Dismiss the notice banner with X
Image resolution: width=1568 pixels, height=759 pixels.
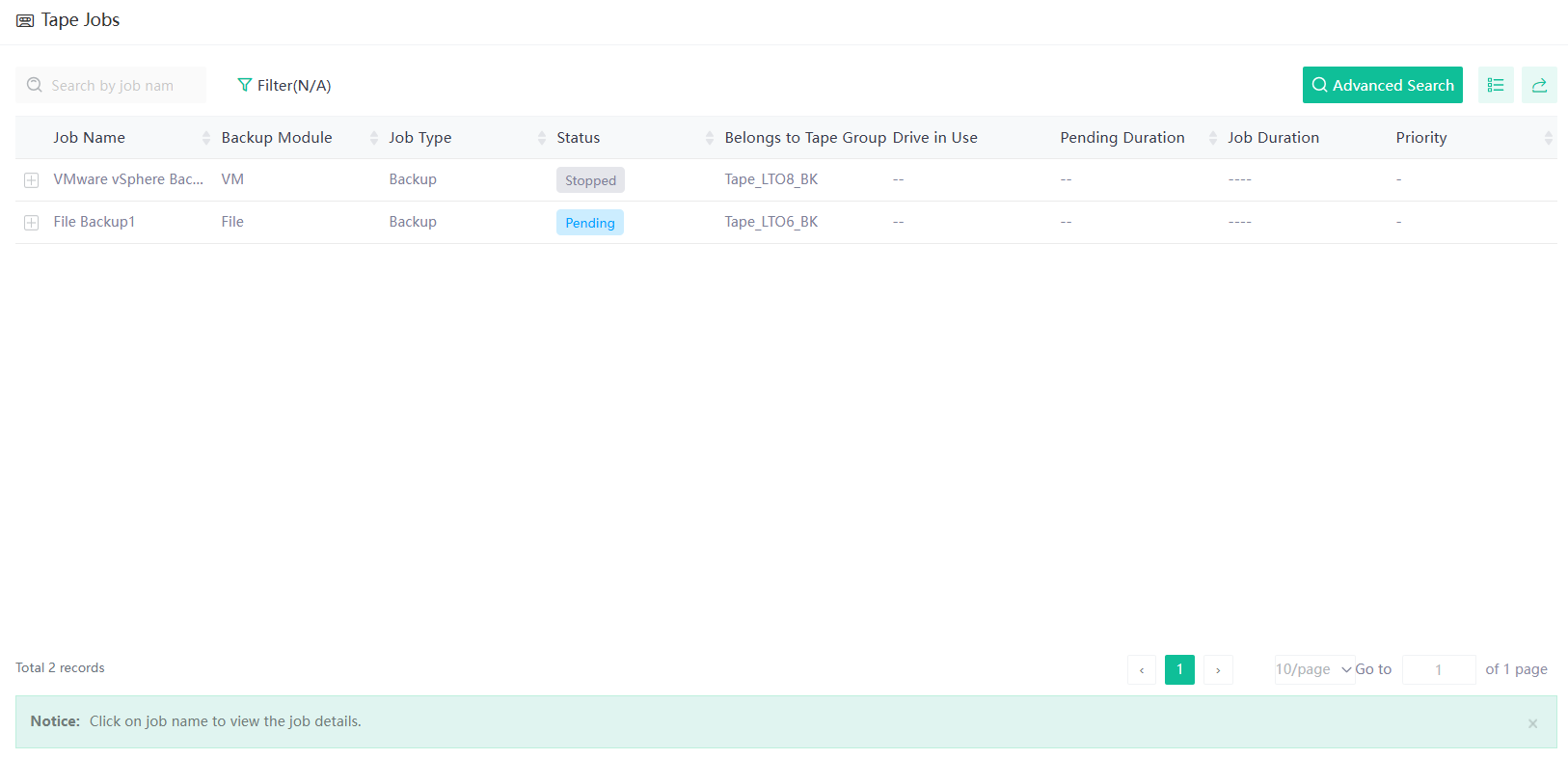coord(1532,723)
